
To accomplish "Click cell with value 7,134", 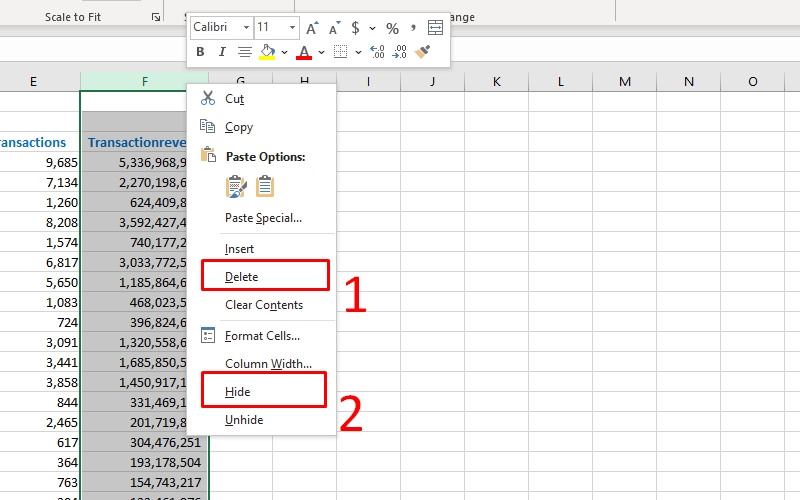I will tap(40, 182).
